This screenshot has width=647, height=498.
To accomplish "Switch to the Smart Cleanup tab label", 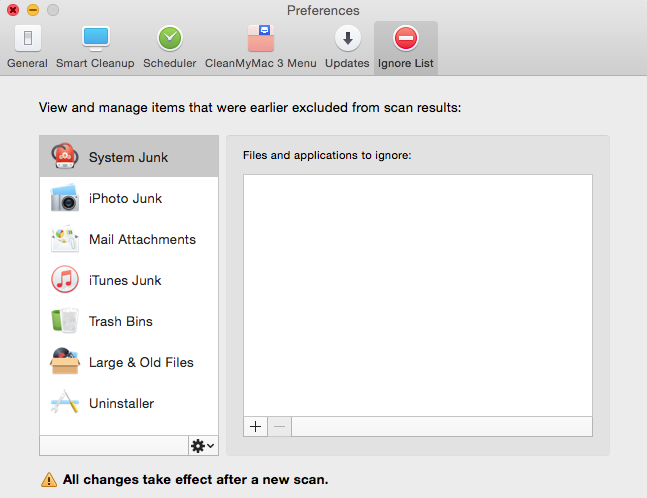I will point(95,63).
